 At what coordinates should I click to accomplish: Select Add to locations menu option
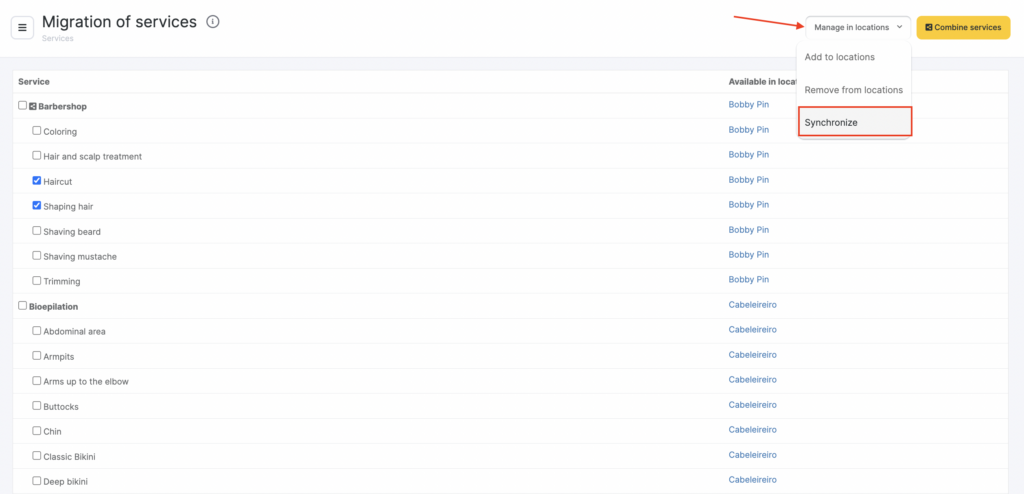pyautogui.click(x=839, y=57)
